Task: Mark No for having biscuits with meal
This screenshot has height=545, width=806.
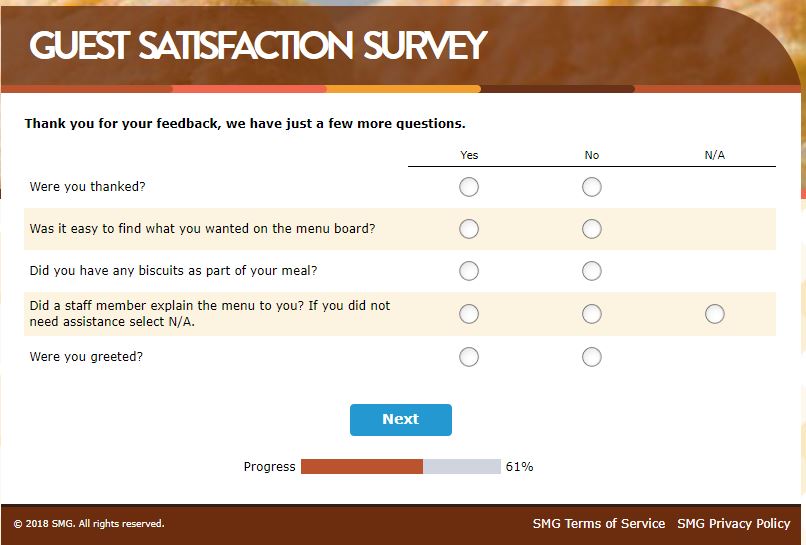Action: (x=592, y=271)
